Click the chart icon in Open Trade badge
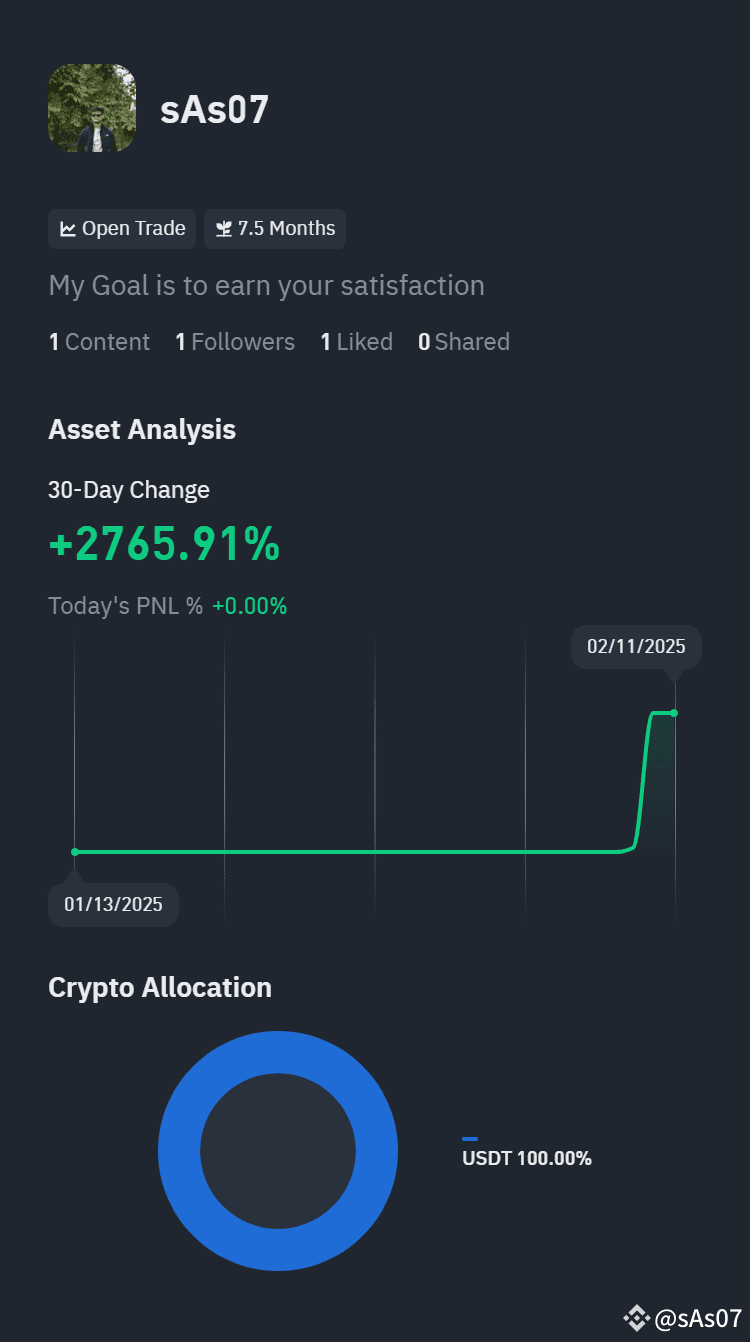The image size is (750, 1342). [68, 229]
